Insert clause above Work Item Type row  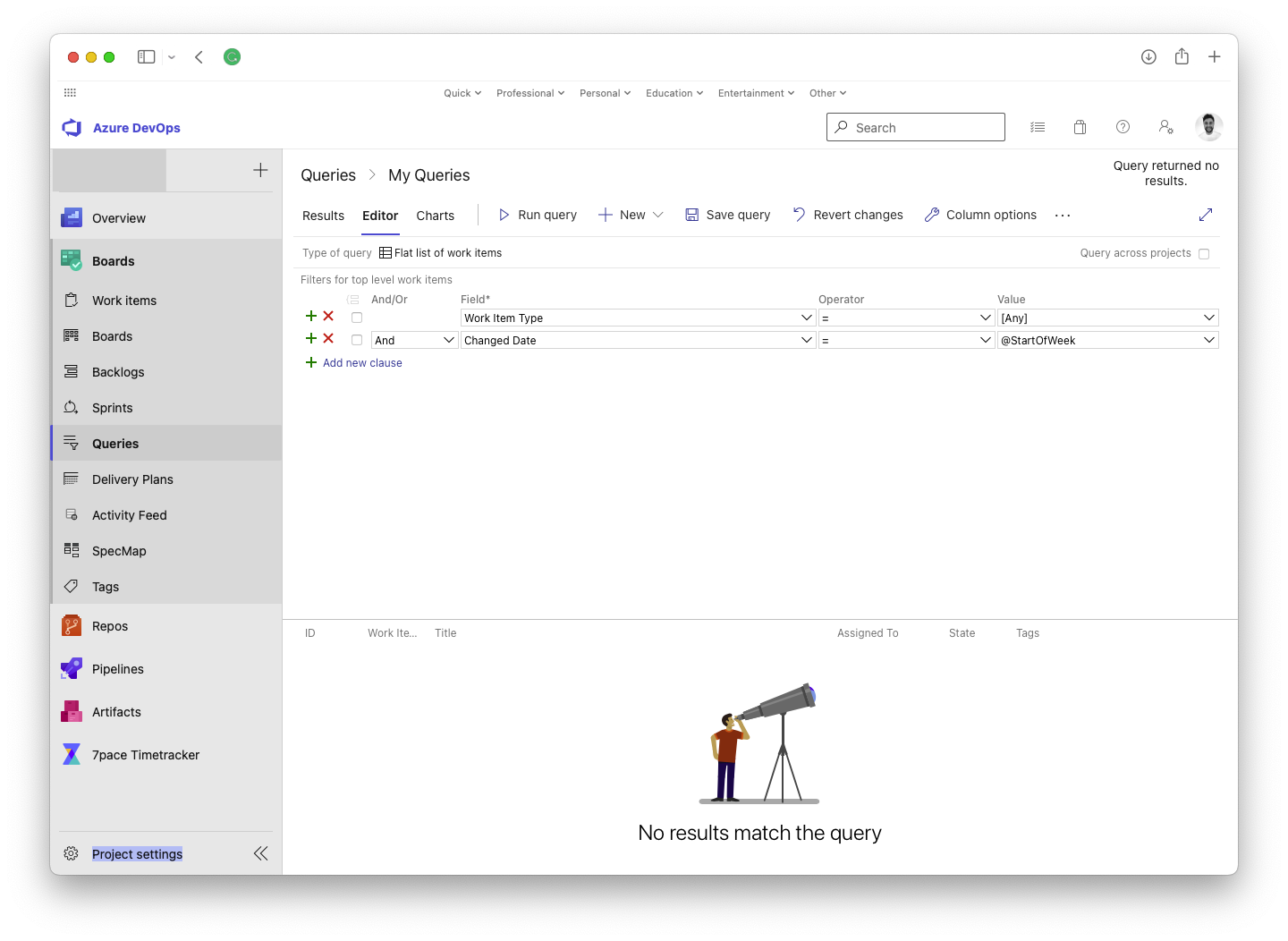[311, 316]
